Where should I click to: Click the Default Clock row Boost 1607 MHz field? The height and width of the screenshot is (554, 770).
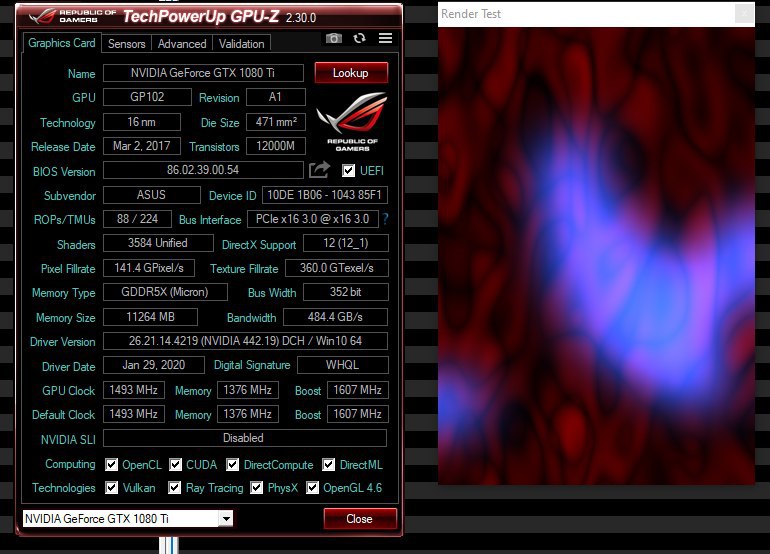coord(358,414)
